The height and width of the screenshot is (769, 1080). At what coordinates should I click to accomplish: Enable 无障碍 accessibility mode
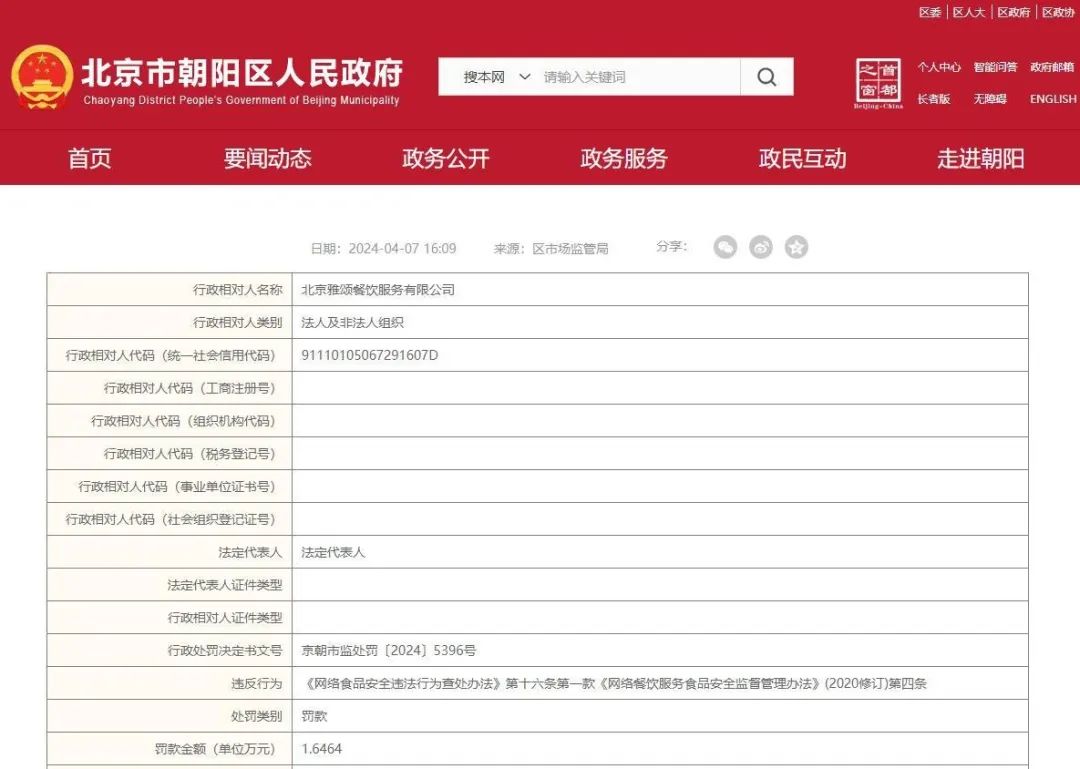click(990, 99)
